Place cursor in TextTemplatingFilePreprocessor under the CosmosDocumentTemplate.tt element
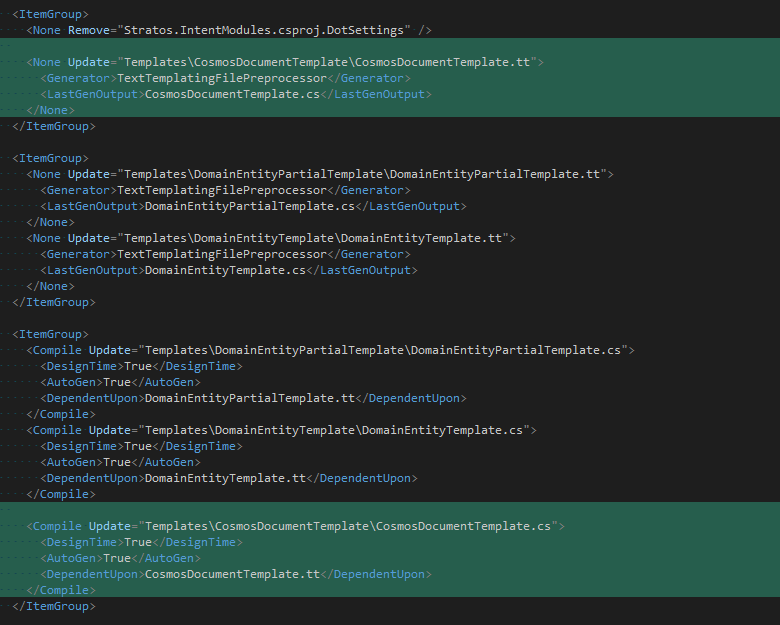780x625 pixels. [x=222, y=78]
